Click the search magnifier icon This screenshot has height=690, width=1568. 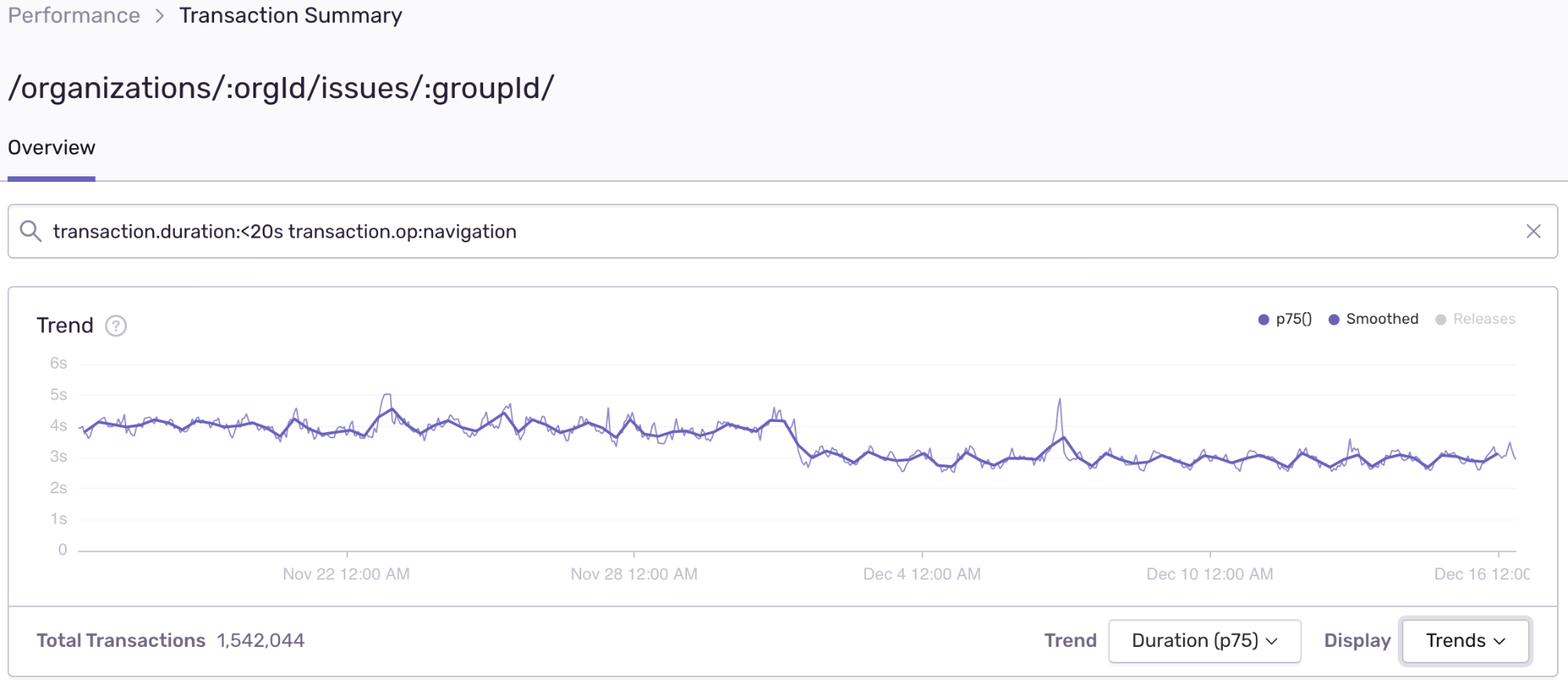31,231
